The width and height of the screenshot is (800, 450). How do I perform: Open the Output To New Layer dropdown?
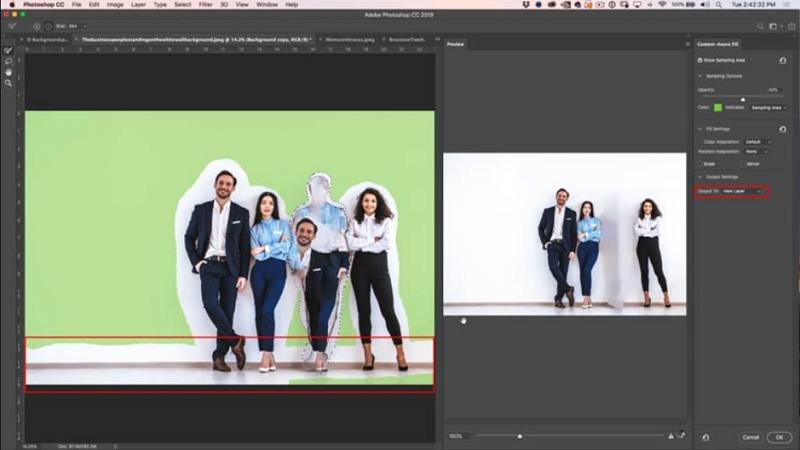point(742,191)
